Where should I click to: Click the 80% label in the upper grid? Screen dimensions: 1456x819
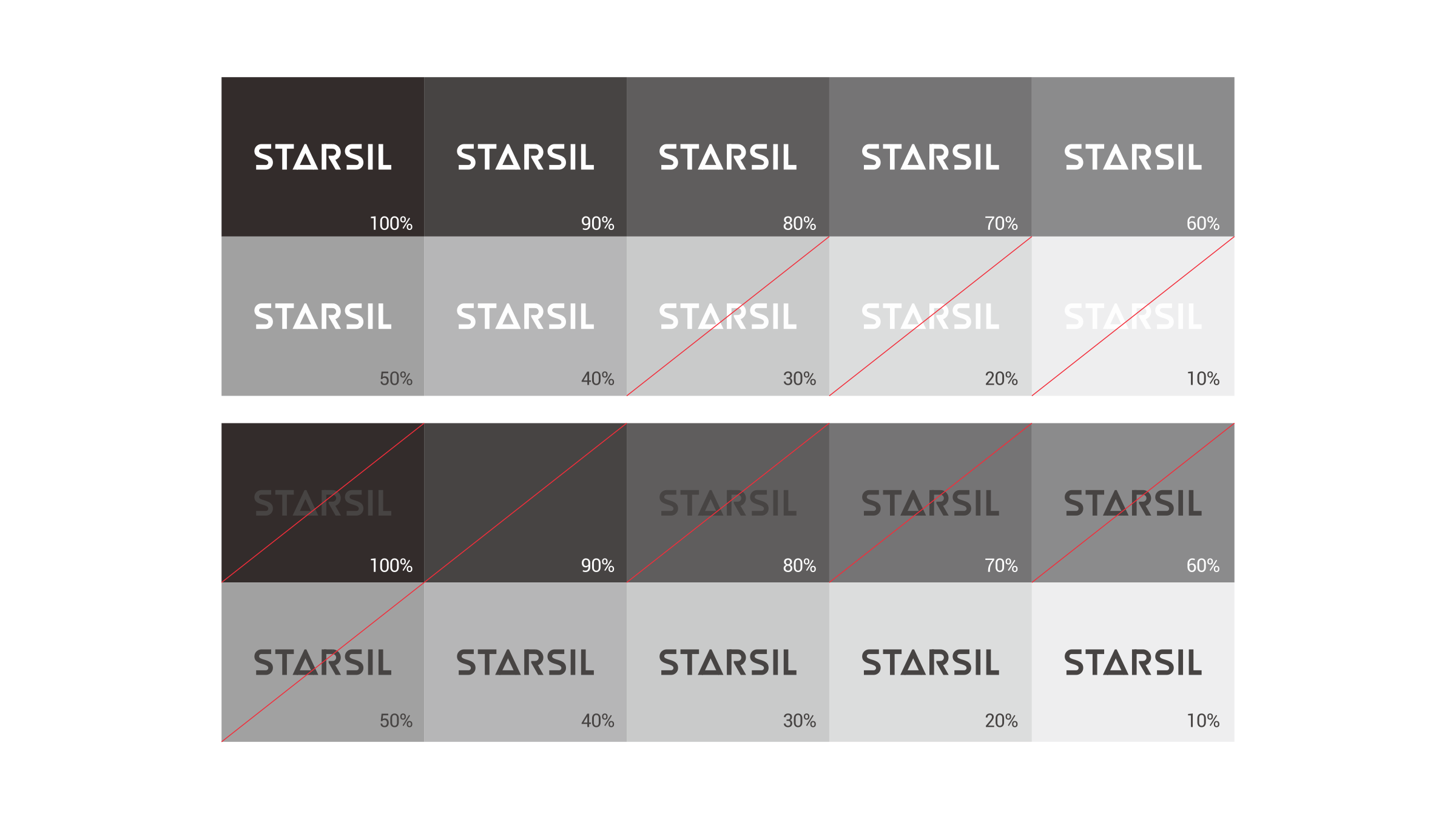799,224
